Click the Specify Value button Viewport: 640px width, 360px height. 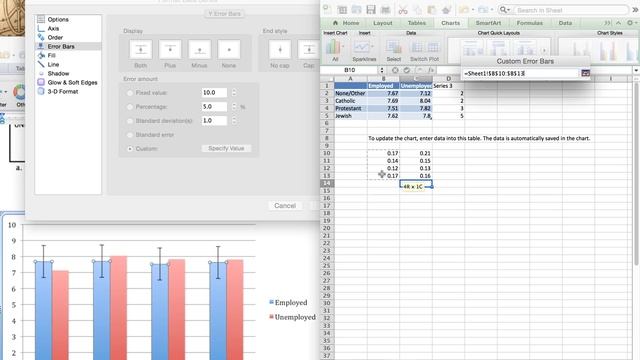pos(226,148)
